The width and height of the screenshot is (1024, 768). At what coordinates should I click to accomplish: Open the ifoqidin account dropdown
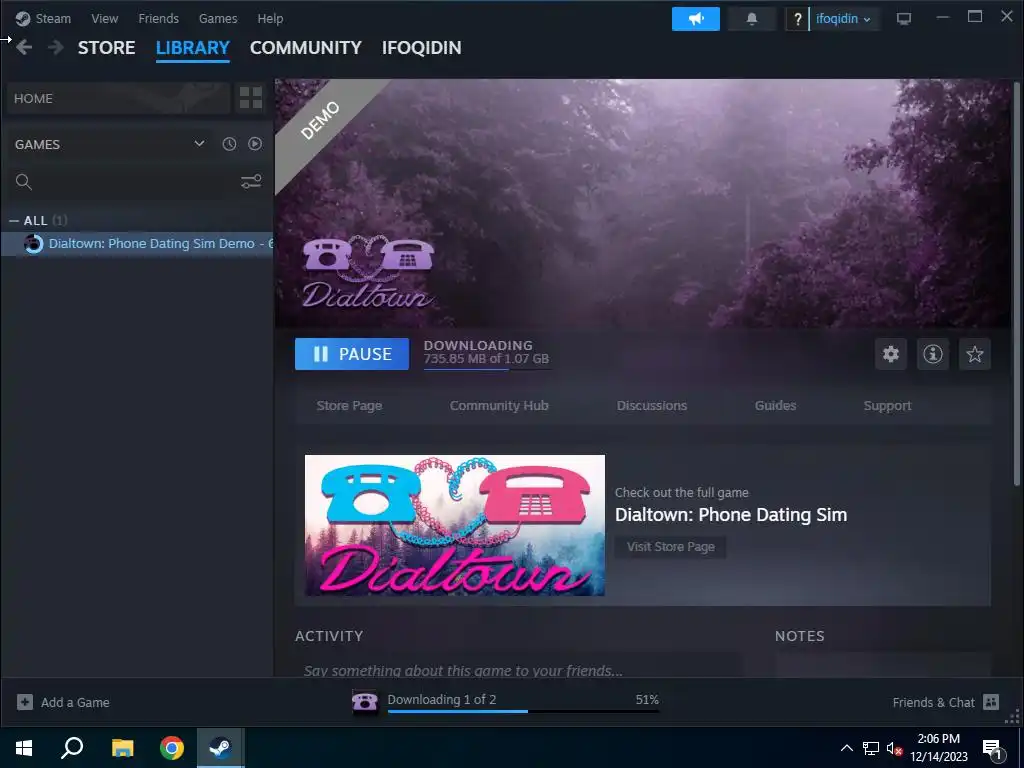[x=843, y=19]
